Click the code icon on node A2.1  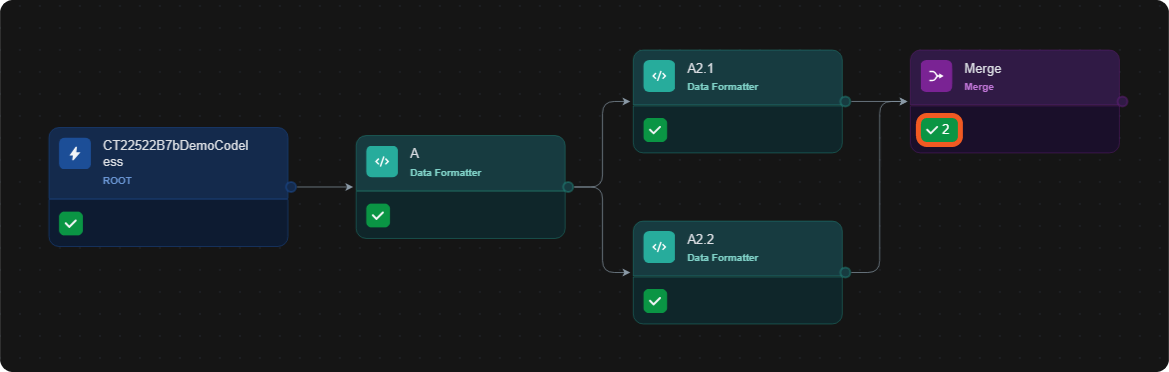(x=659, y=76)
